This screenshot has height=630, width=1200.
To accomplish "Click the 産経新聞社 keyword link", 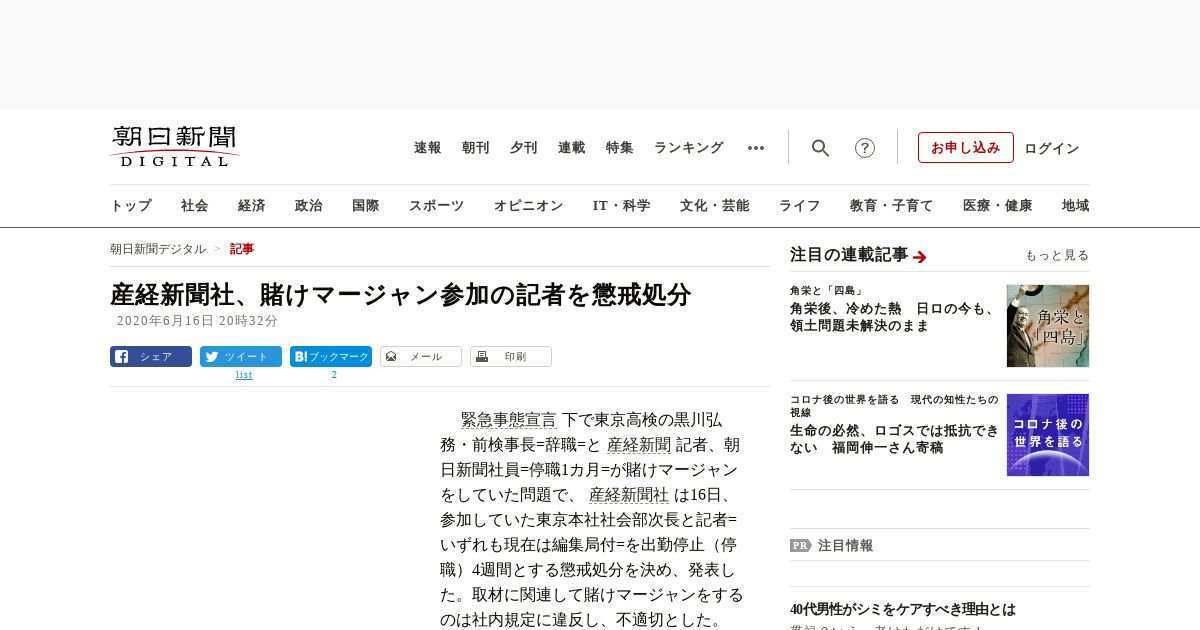I will pos(629,495).
